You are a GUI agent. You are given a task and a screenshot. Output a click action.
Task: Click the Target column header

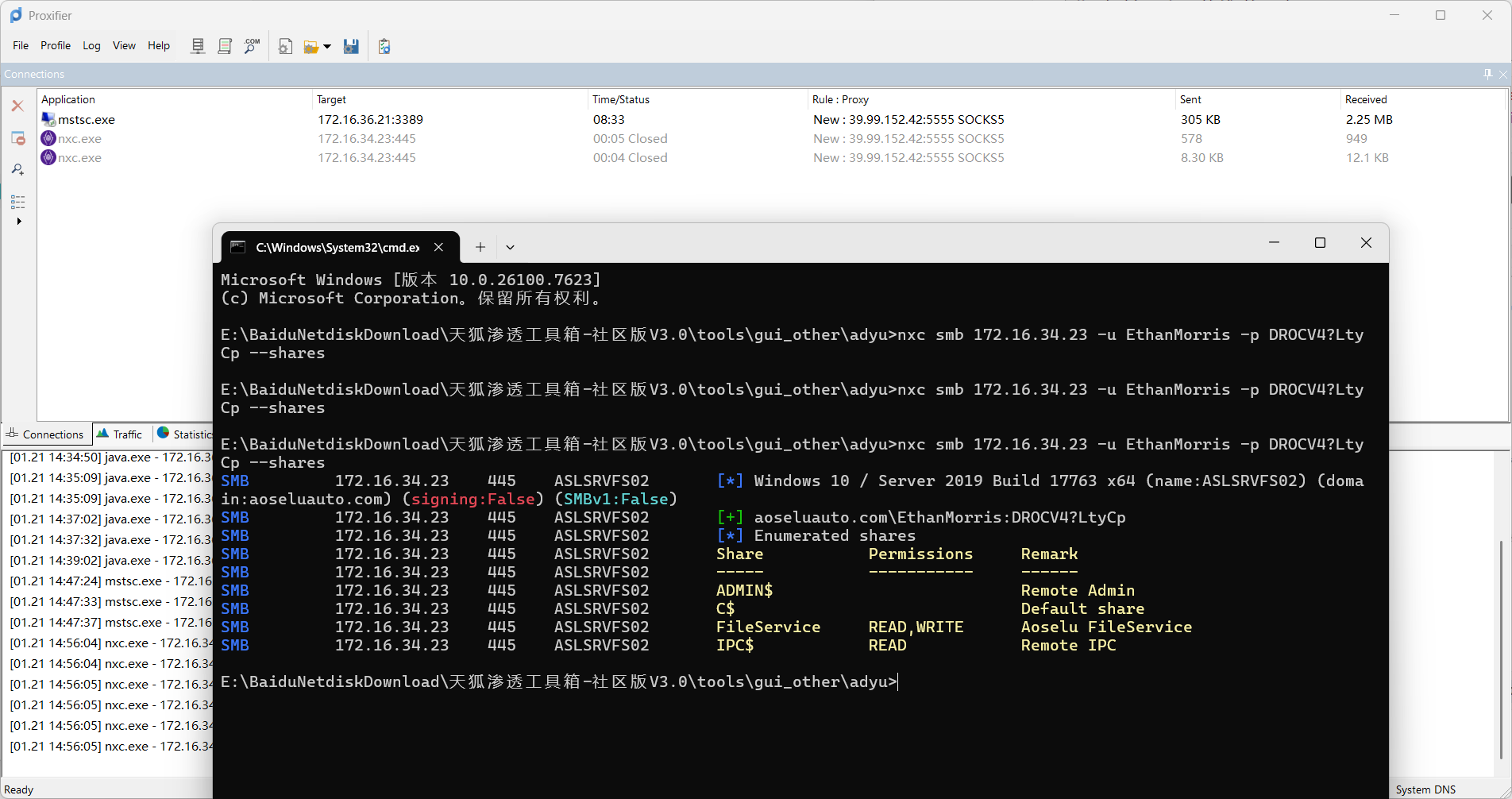coord(331,99)
